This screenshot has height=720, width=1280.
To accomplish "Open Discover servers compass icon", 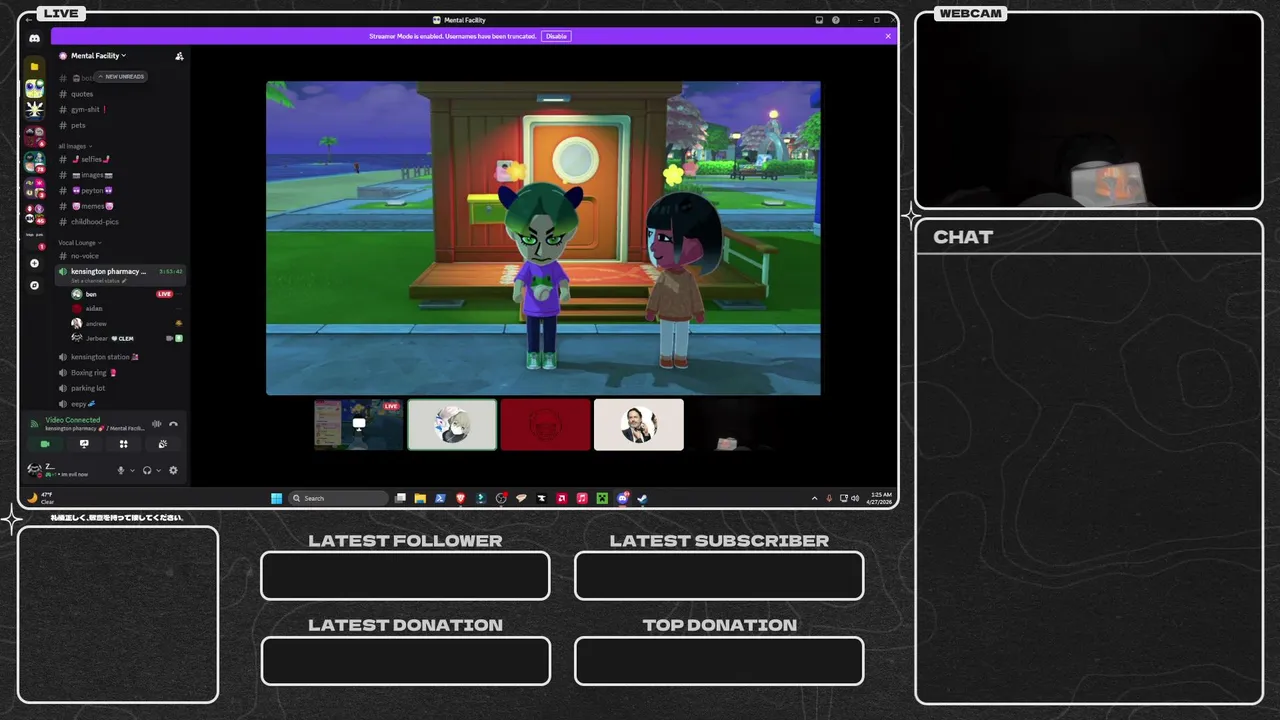I will point(34,285).
